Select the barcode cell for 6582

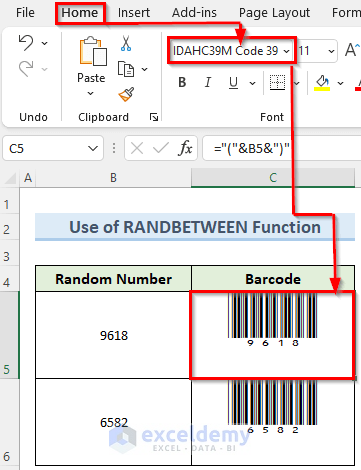coord(273,422)
